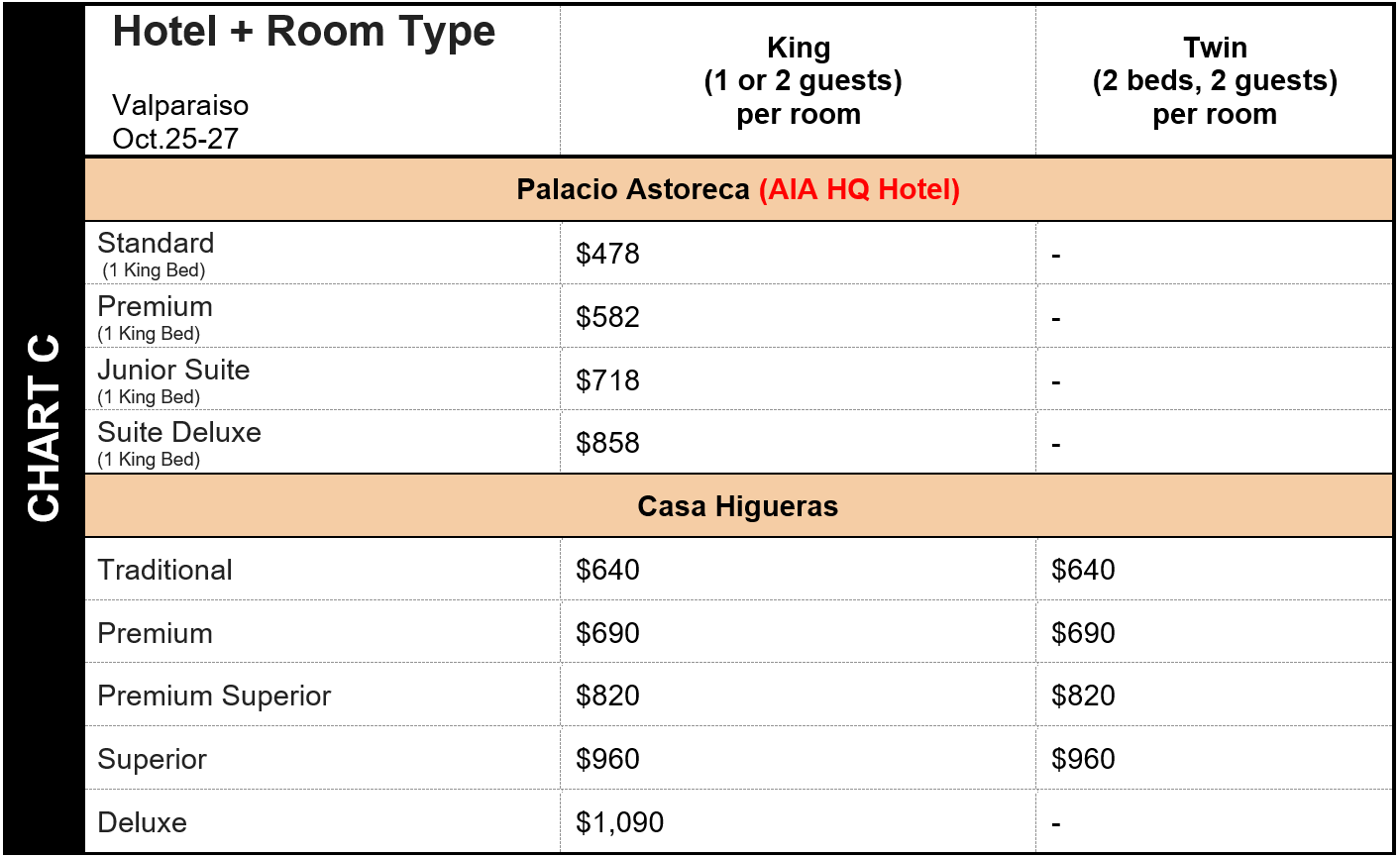Select the $718 Junior Suite price
Viewport: 1400px width, 858px height.
(607, 380)
